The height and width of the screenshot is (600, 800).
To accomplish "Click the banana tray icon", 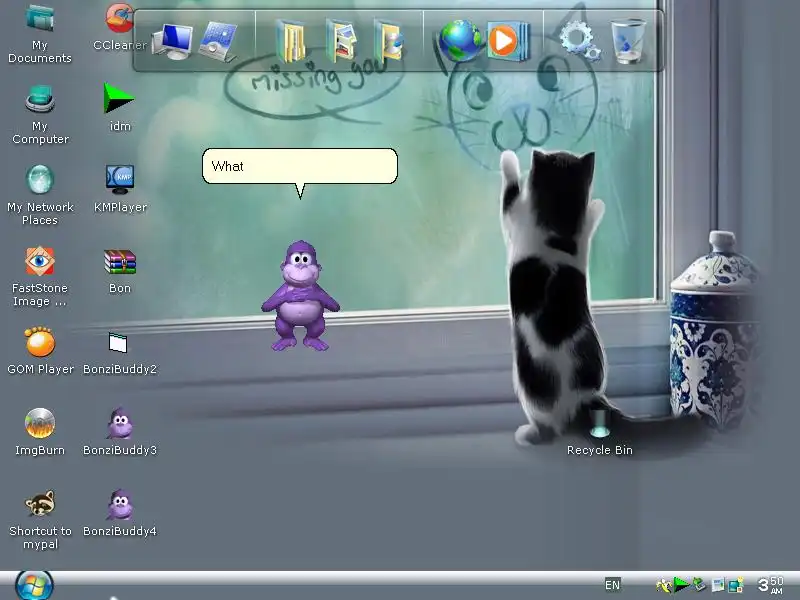I will pos(663,585).
